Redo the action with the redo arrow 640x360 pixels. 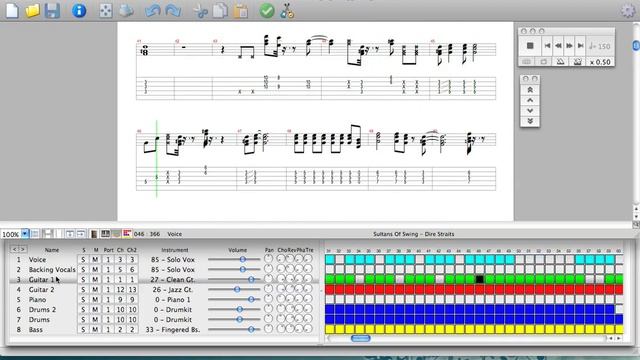[x=173, y=11]
